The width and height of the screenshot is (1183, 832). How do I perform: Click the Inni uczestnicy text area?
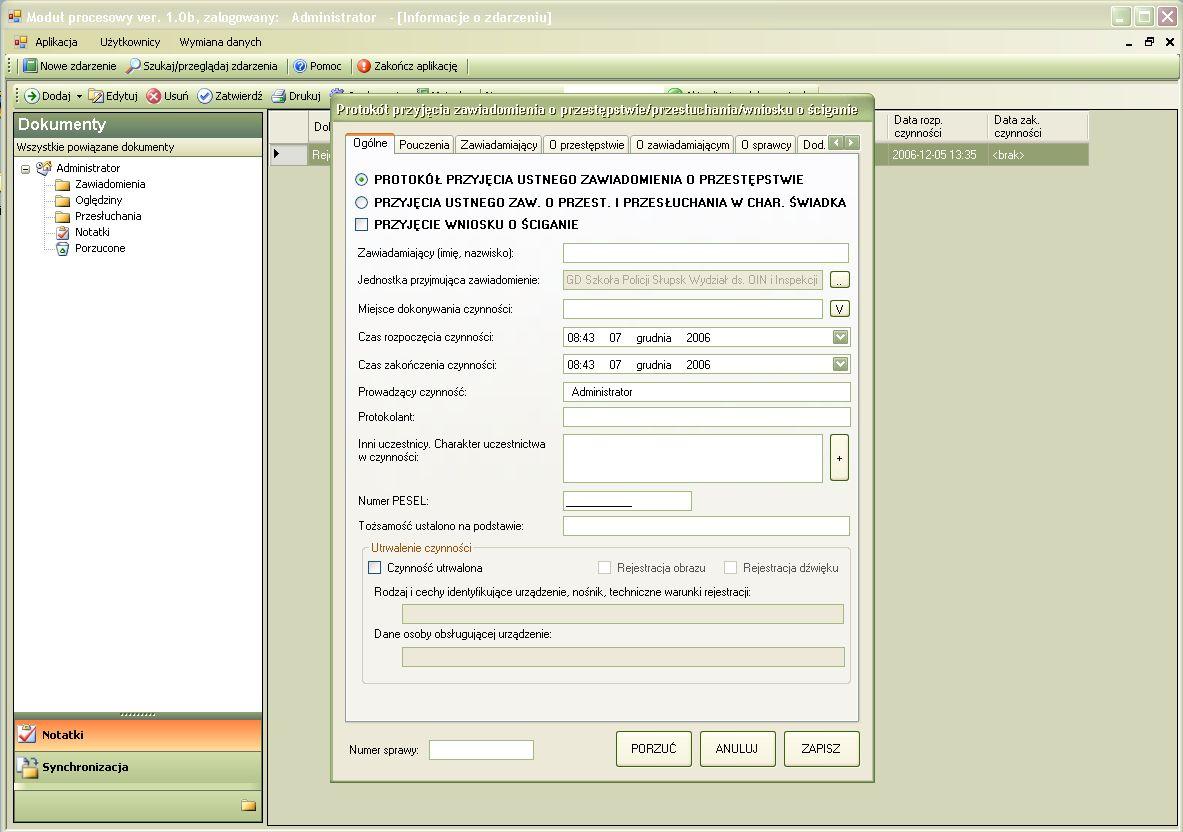pyautogui.click(x=693, y=458)
